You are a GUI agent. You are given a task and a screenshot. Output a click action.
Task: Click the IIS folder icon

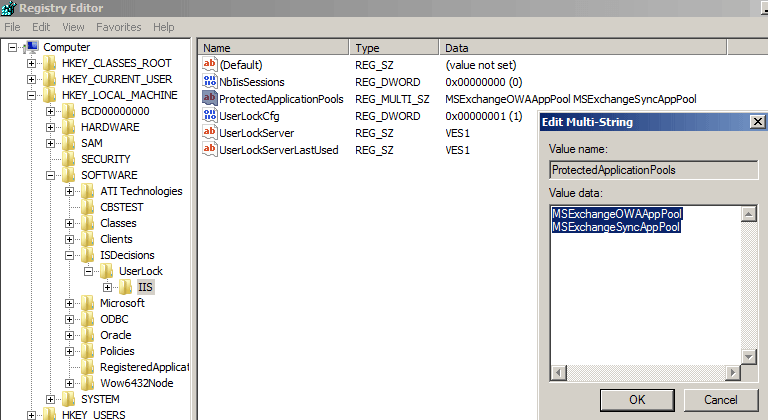(x=125, y=287)
